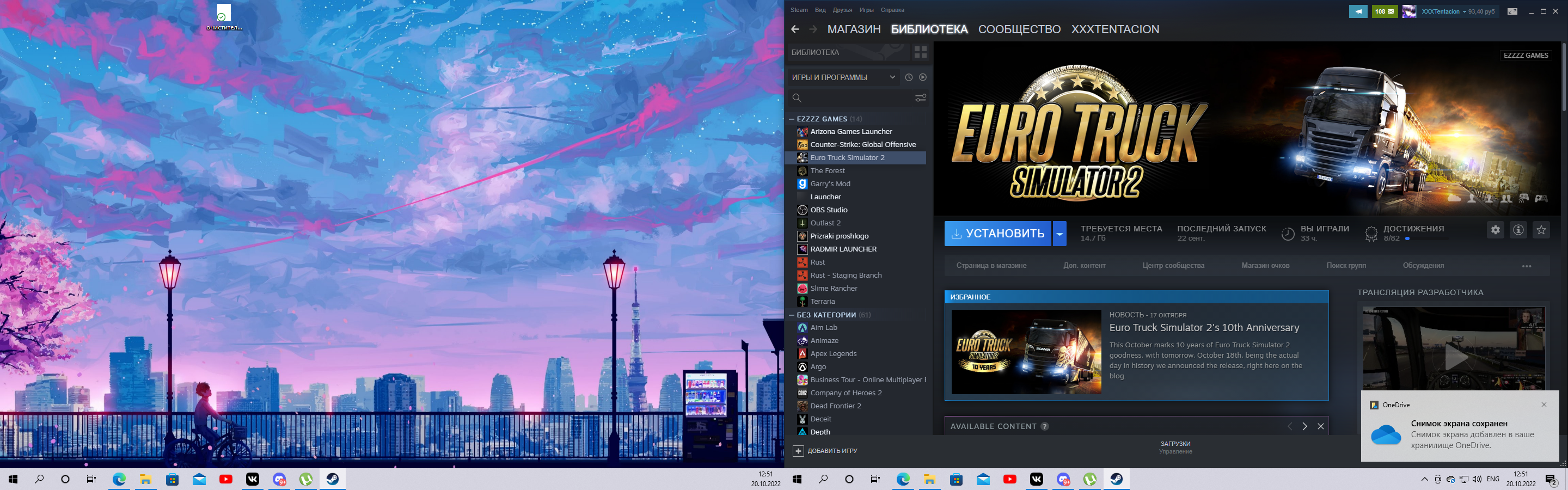Go to the МАГАЗИН tab

[x=853, y=29]
